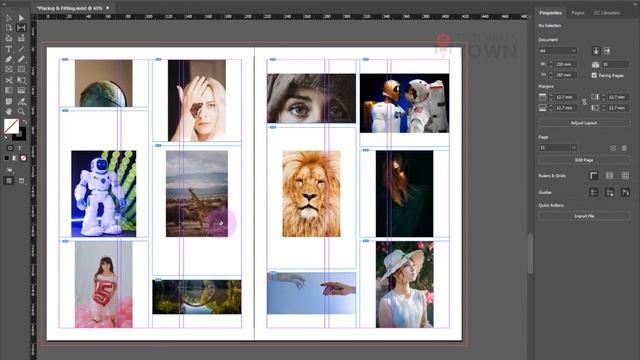Select the Rectangle tool
This screenshot has width=640, height=360.
[x=21, y=69]
